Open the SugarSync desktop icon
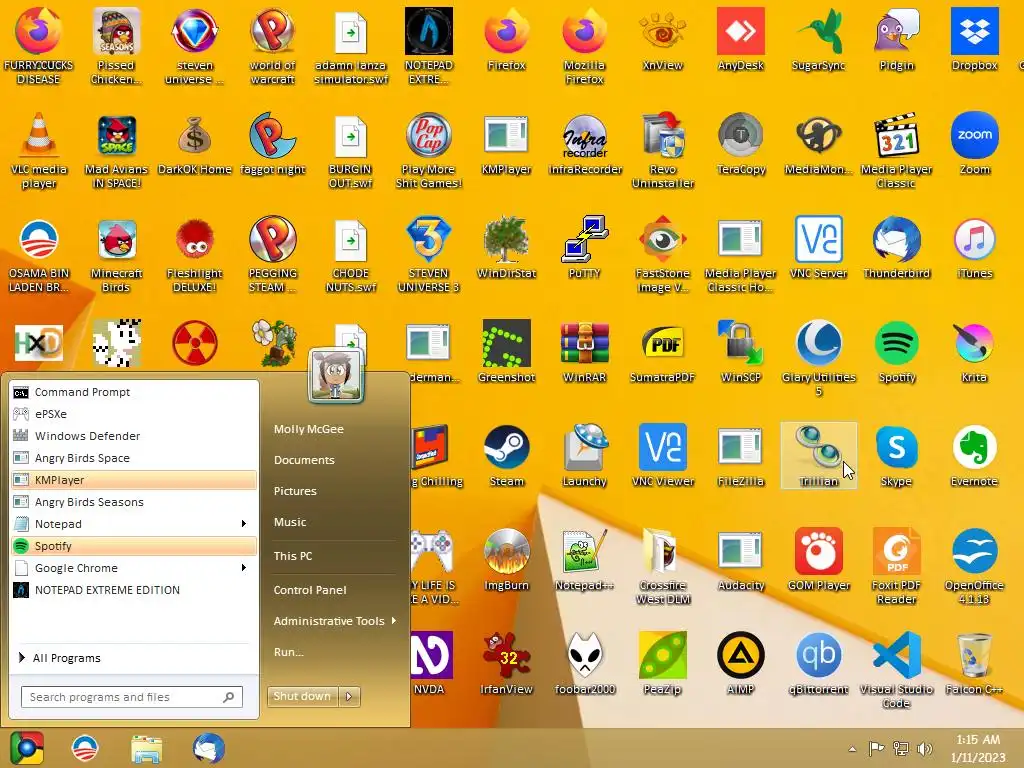 (818, 39)
